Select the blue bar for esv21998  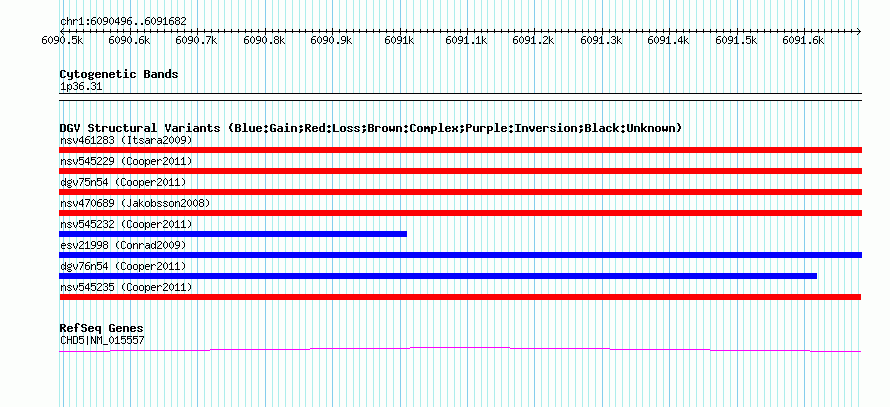(460, 255)
